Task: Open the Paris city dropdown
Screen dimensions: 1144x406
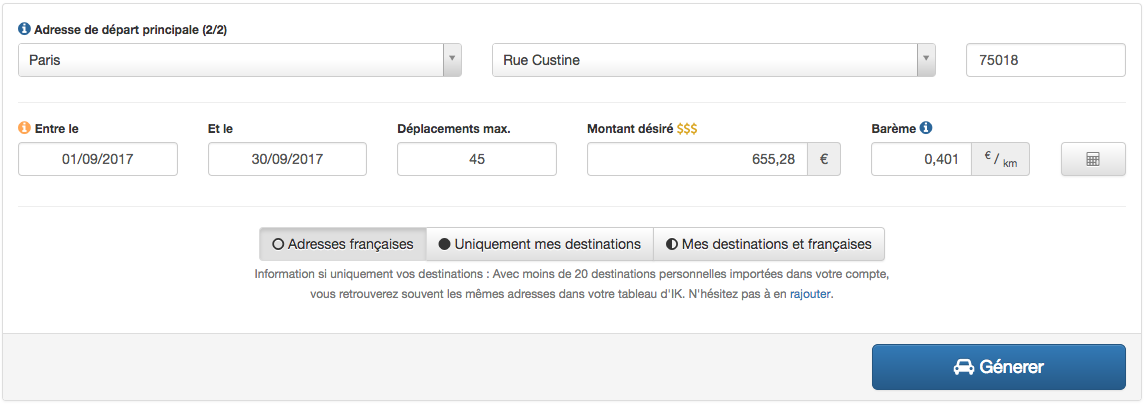Action: [230, 60]
